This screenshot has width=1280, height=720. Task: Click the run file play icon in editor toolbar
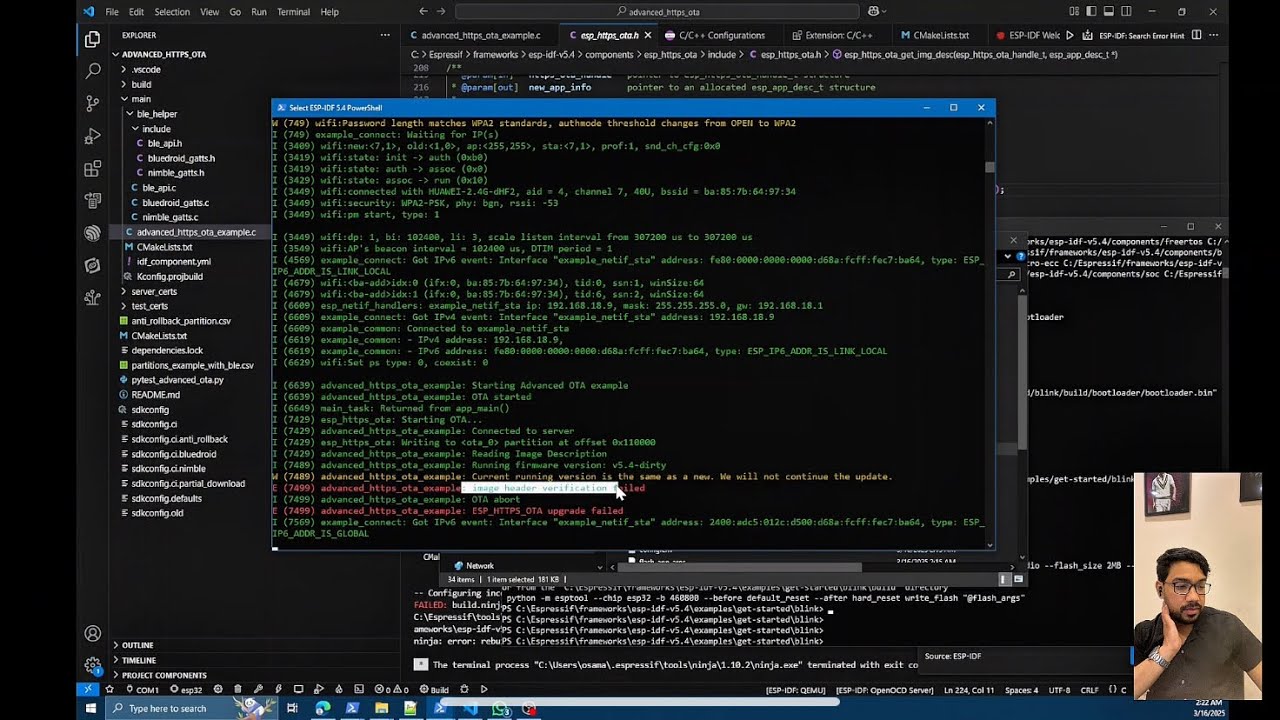pyautogui.click(x=1070, y=35)
